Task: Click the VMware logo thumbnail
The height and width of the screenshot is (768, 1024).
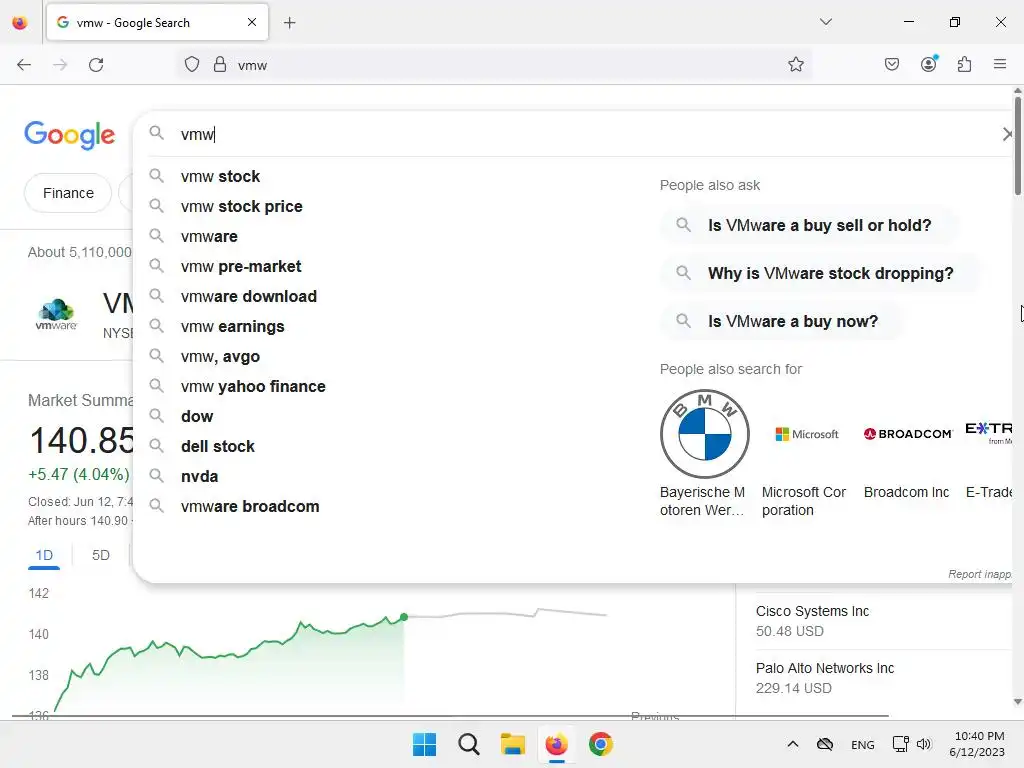Action: [x=56, y=315]
